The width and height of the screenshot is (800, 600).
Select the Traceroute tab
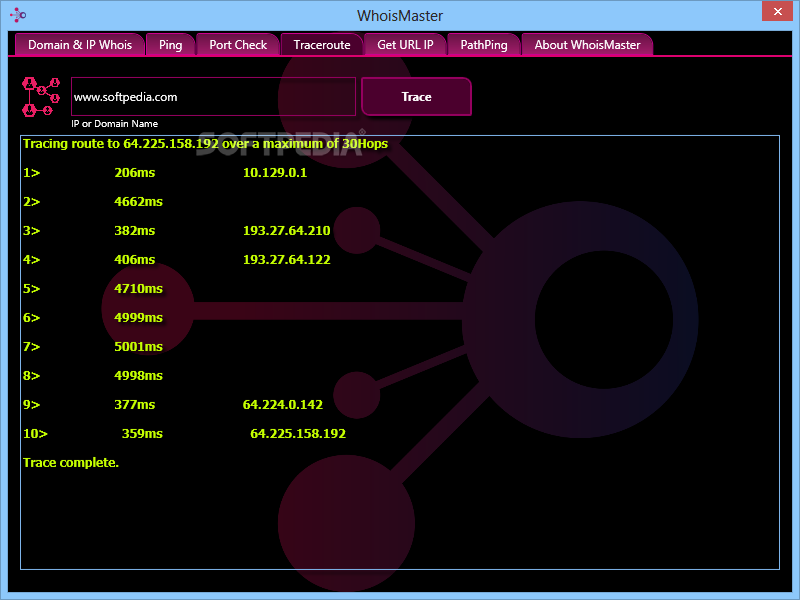point(322,45)
